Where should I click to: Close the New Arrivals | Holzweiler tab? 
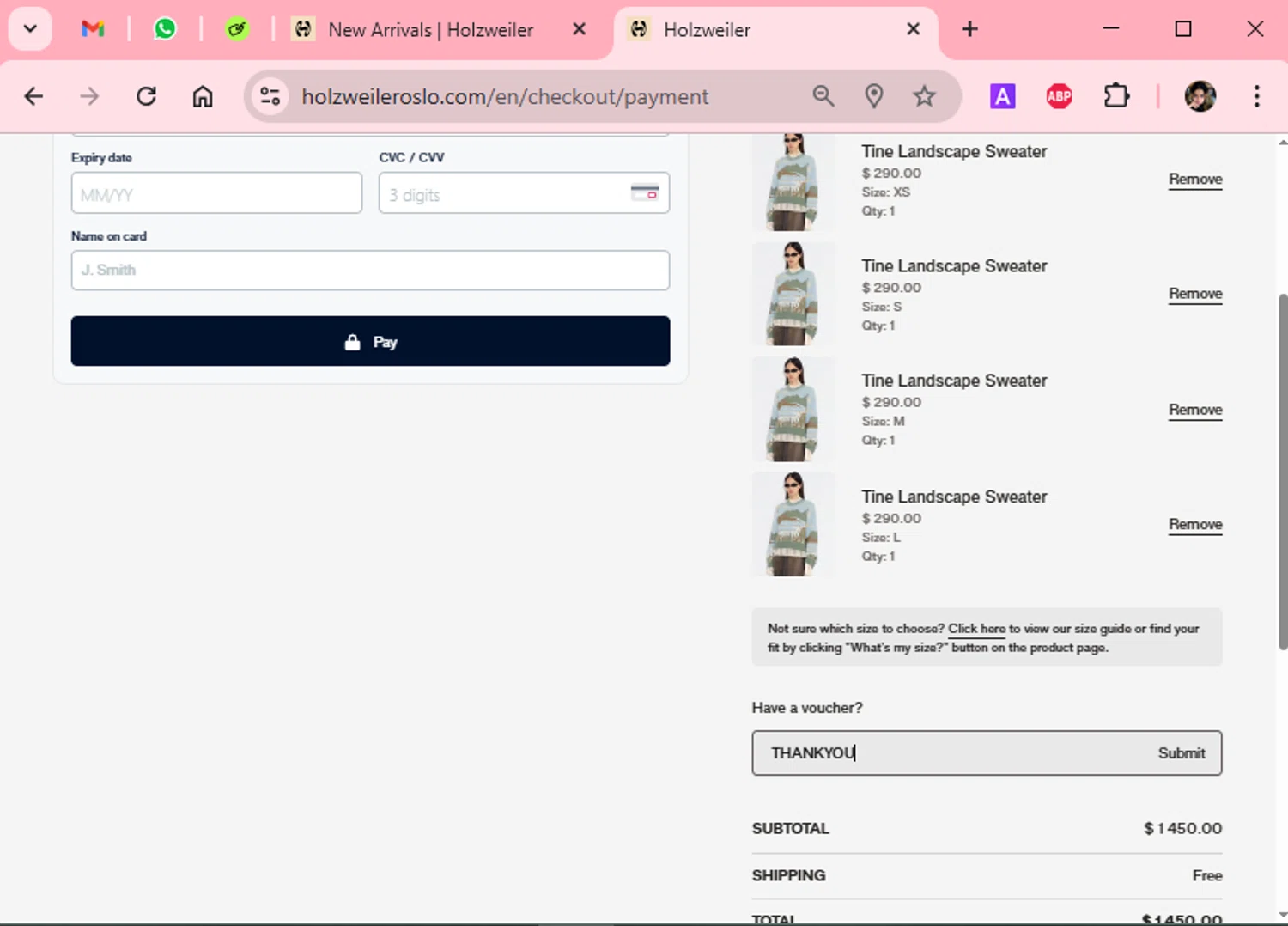(580, 29)
